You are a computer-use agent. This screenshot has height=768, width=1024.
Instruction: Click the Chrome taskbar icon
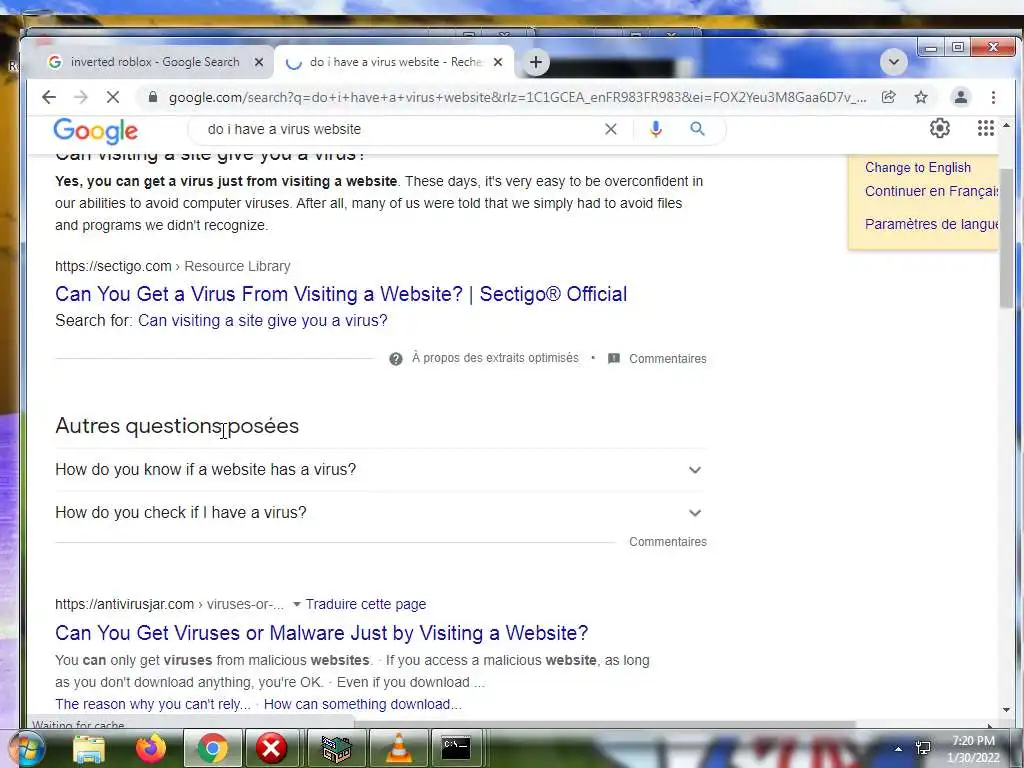click(x=212, y=748)
